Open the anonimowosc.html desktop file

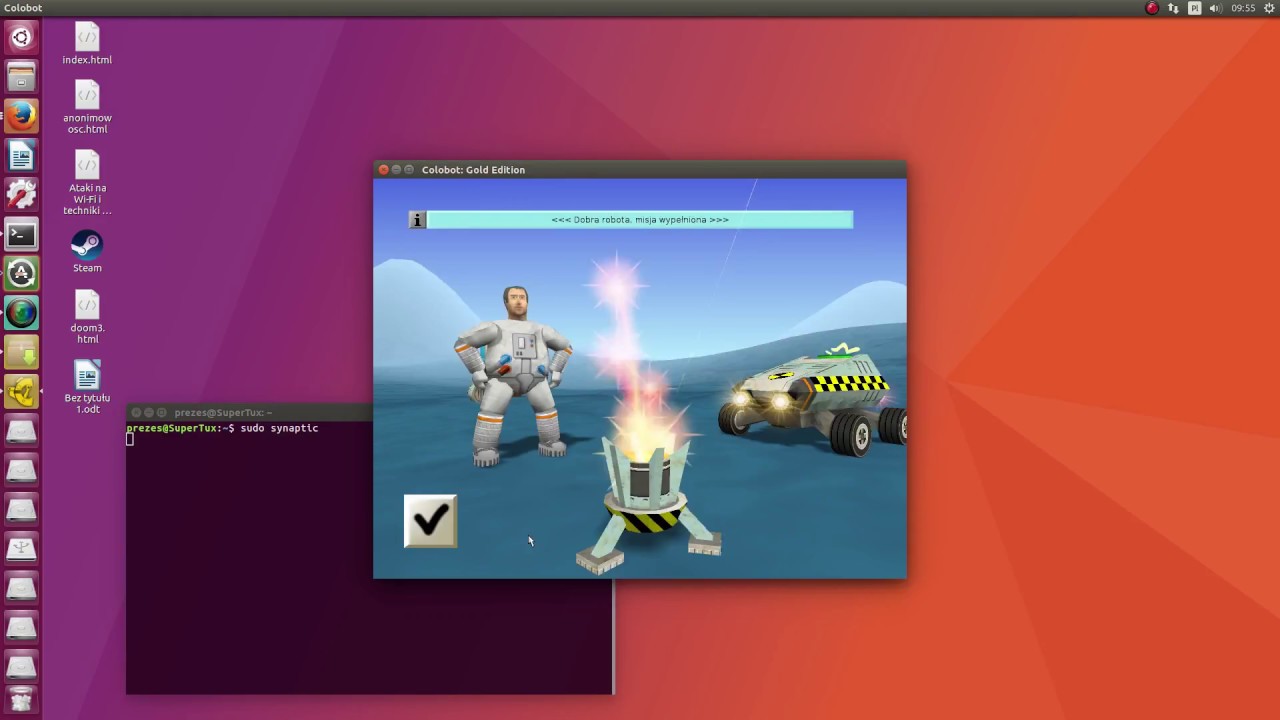coord(87,108)
